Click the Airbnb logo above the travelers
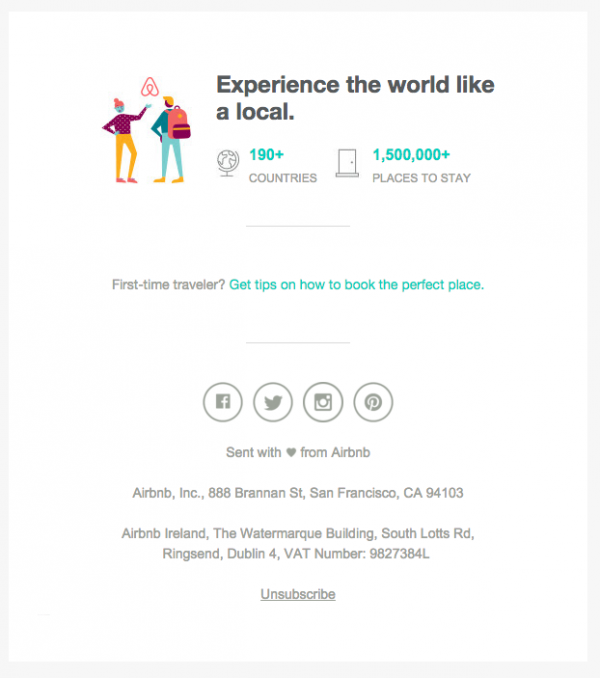This screenshot has height=678, width=600. pos(150,86)
